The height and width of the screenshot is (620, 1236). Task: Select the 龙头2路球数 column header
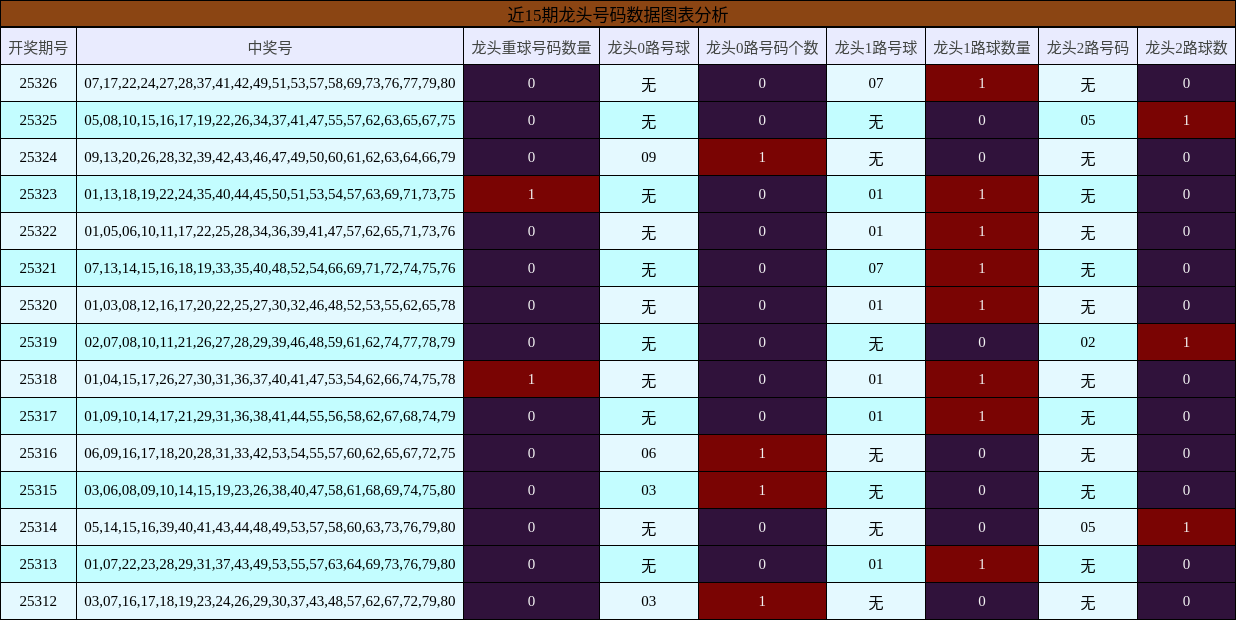tap(1186, 47)
